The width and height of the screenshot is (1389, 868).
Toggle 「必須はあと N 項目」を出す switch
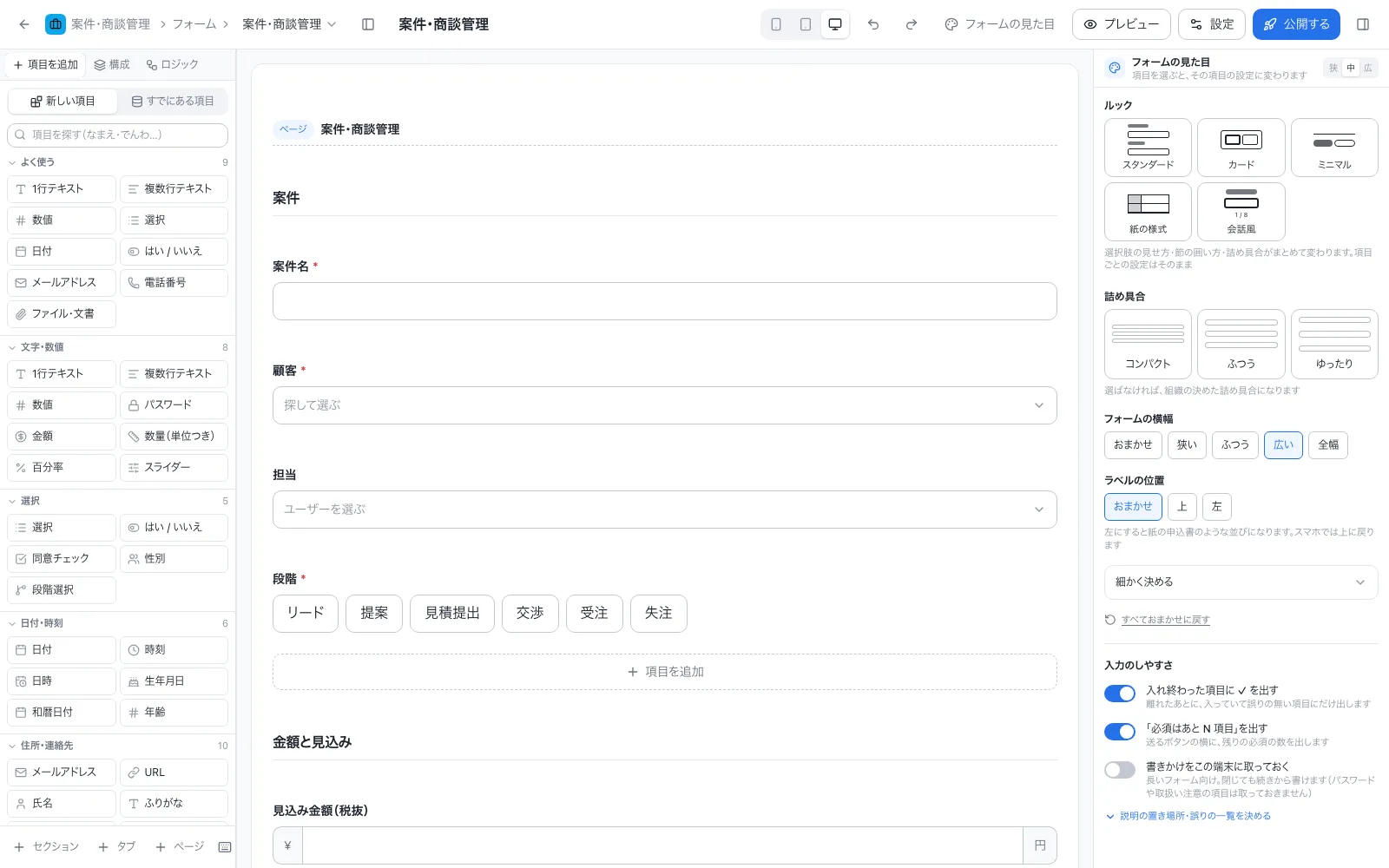(x=1120, y=732)
